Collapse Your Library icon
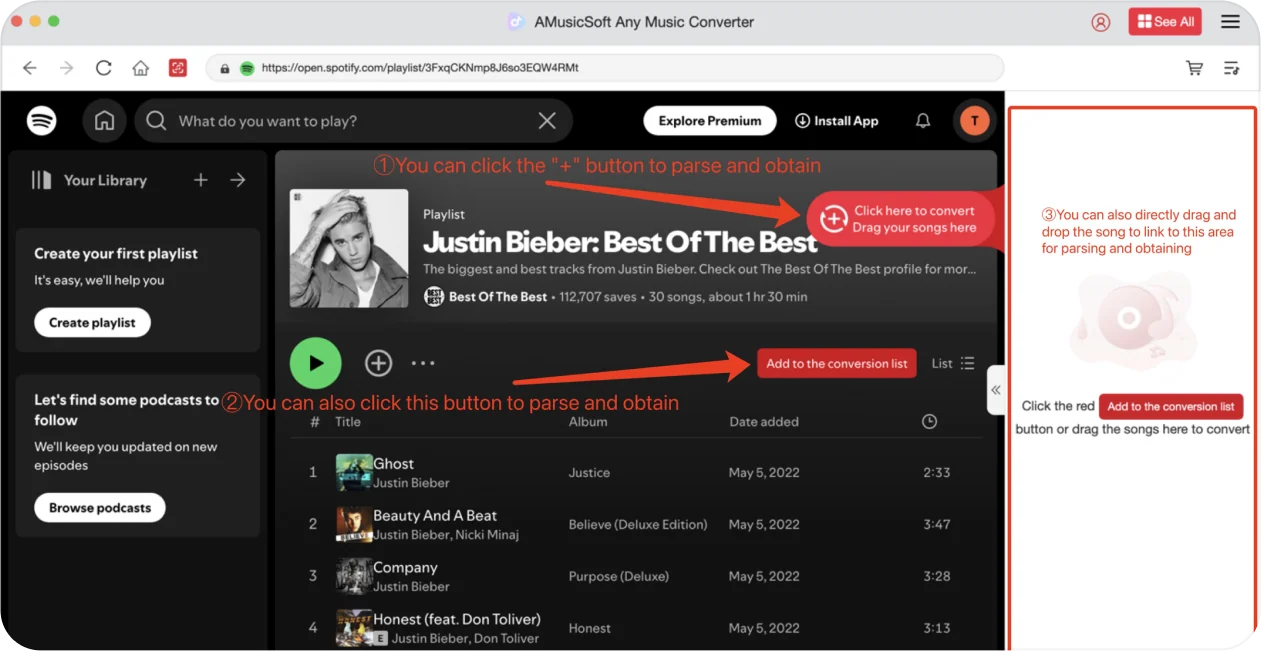 pos(41,180)
